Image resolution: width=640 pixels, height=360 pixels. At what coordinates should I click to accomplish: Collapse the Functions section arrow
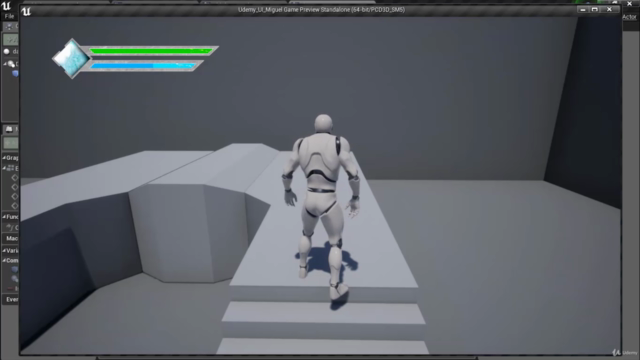pyautogui.click(x=4, y=216)
